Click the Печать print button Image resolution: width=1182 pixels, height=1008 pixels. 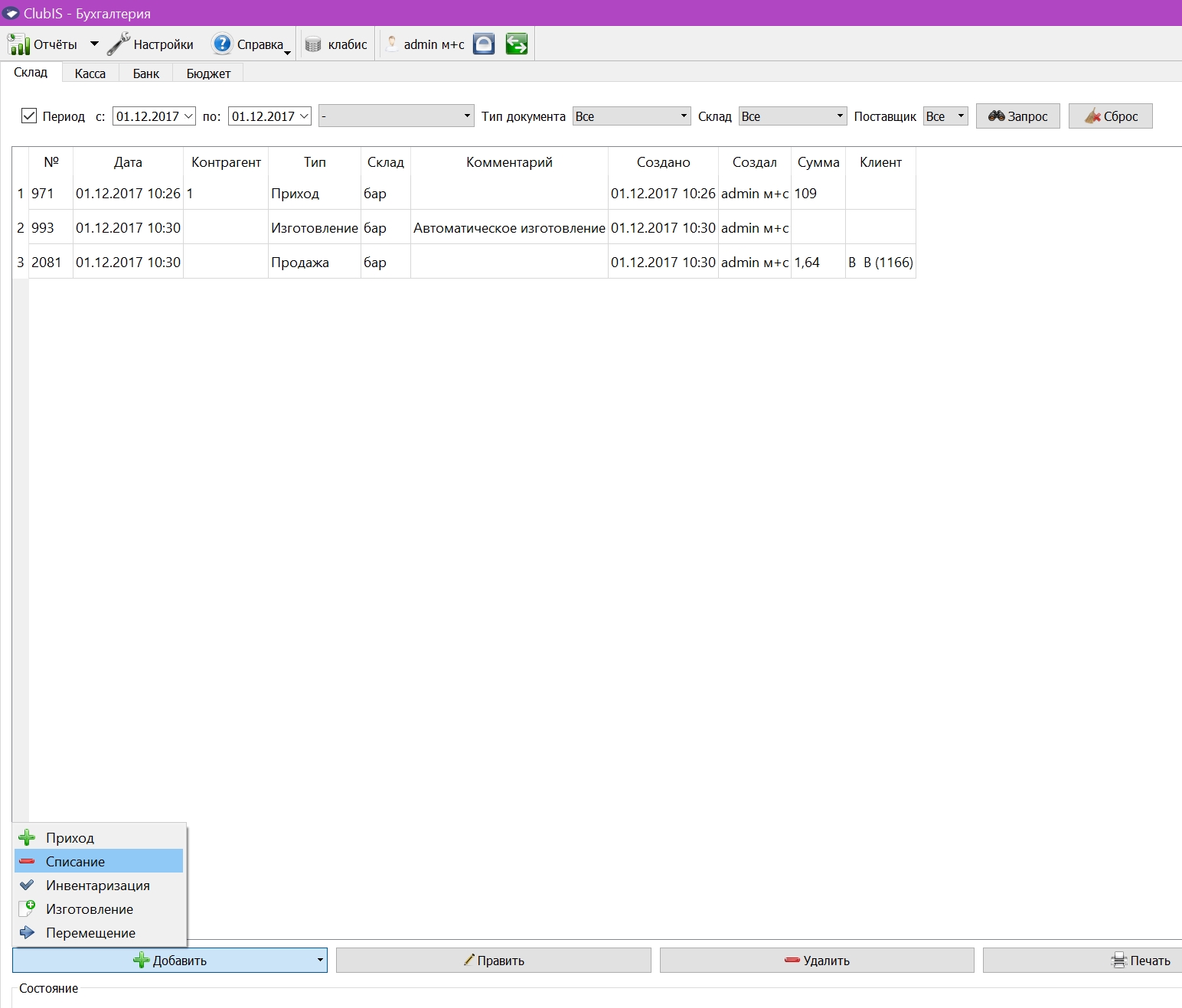1082,961
